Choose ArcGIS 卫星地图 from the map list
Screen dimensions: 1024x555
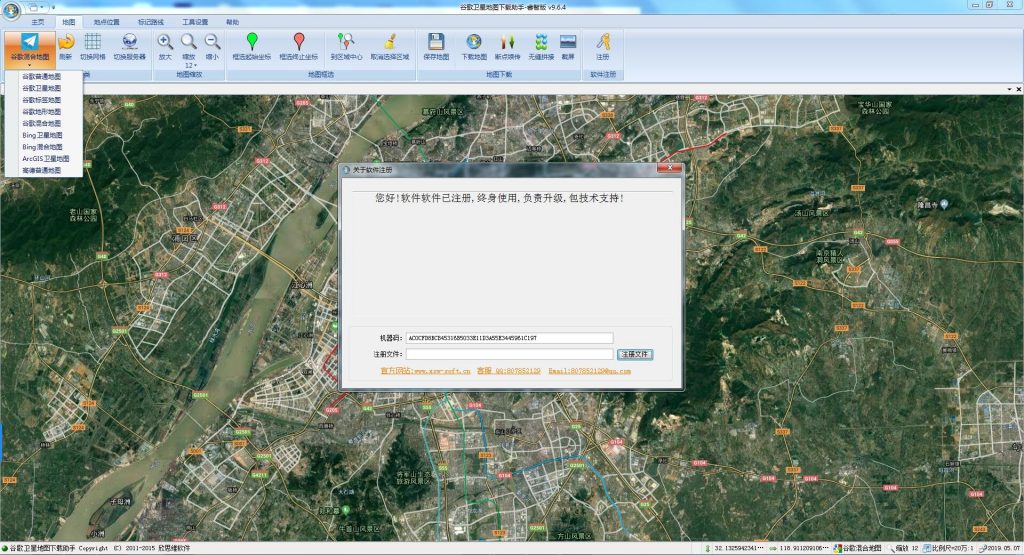point(44,159)
